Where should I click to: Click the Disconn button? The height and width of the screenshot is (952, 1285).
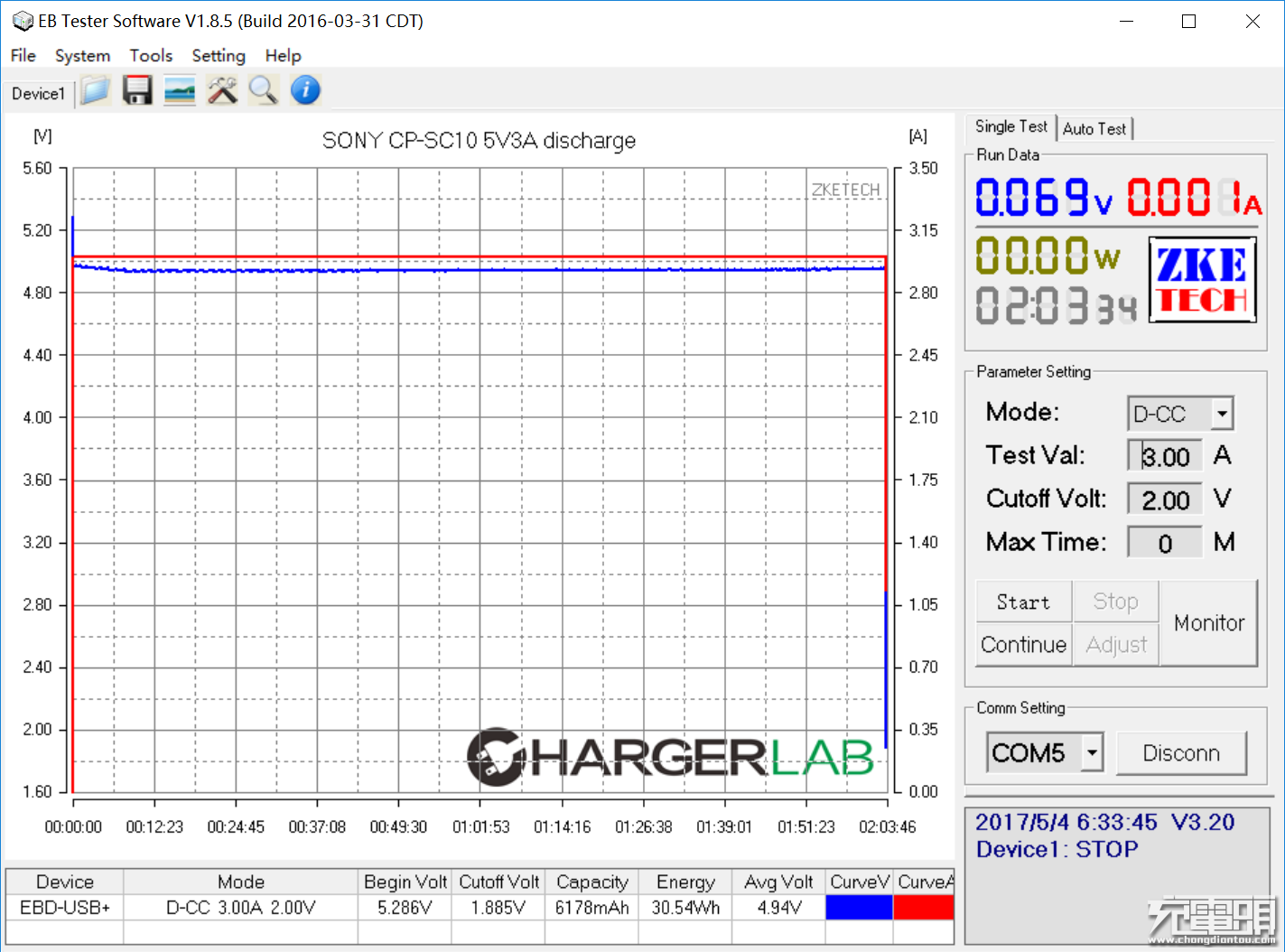[x=1181, y=753]
